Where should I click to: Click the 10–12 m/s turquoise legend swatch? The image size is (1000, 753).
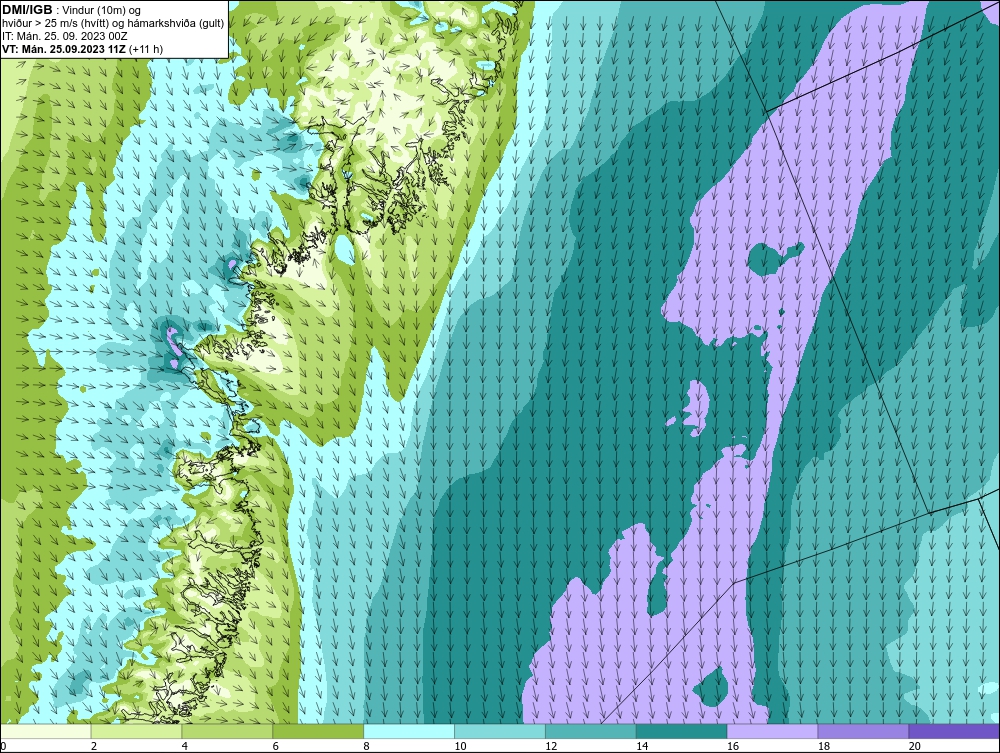(x=500, y=731)
